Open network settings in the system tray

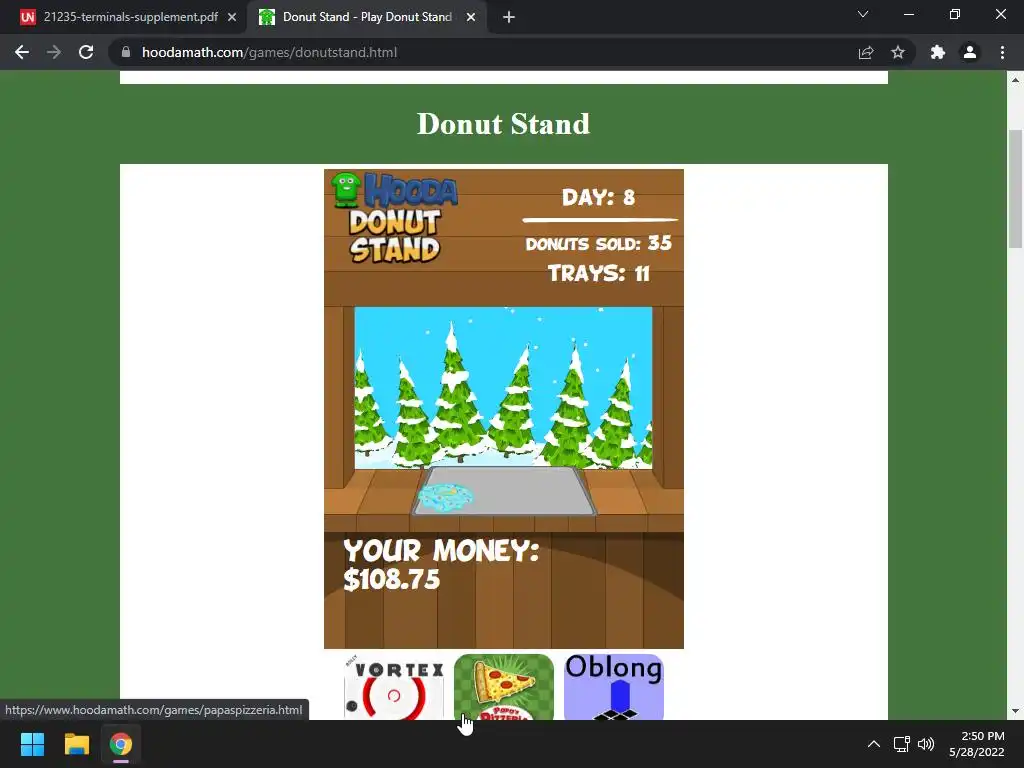902,744
